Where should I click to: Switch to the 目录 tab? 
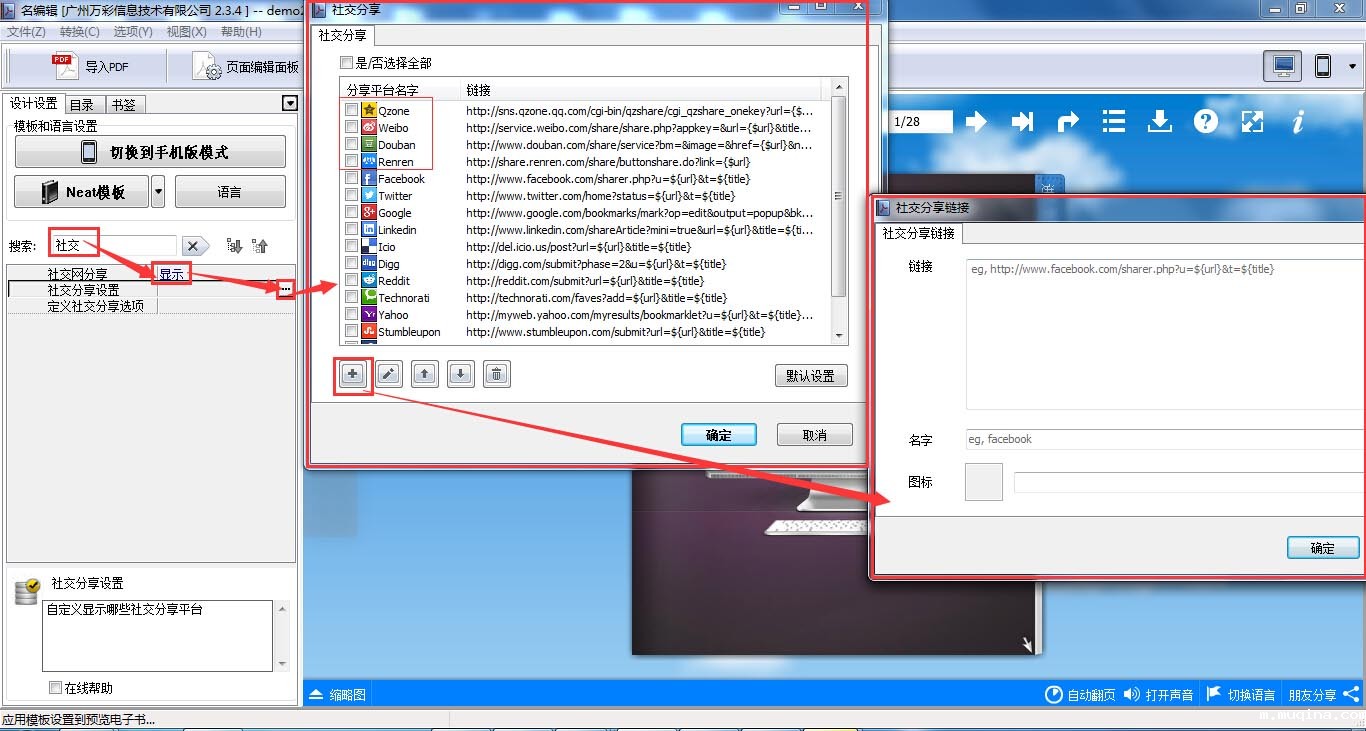(82, 104)
